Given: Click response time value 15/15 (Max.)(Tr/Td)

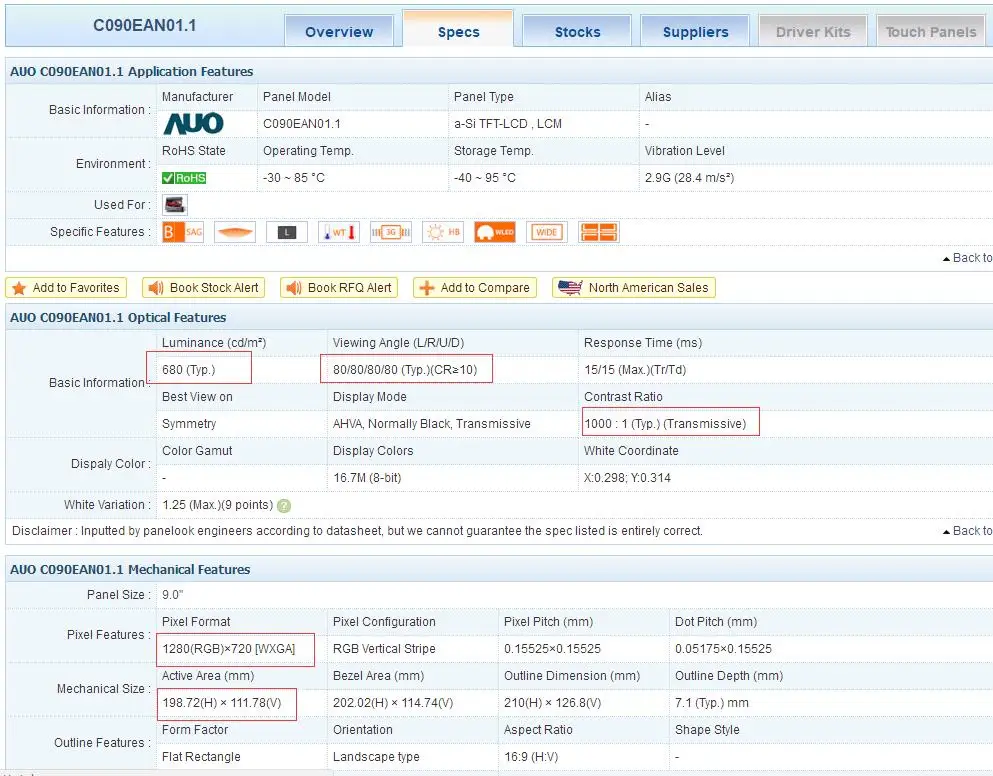Looking at the screenshot, I should (x=635, y=370).
